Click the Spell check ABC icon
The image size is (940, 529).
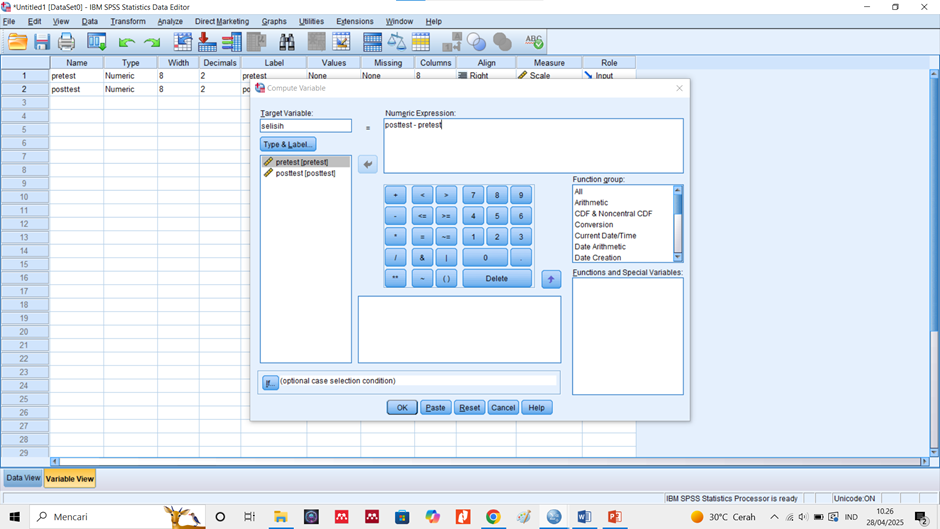[534, 42]
